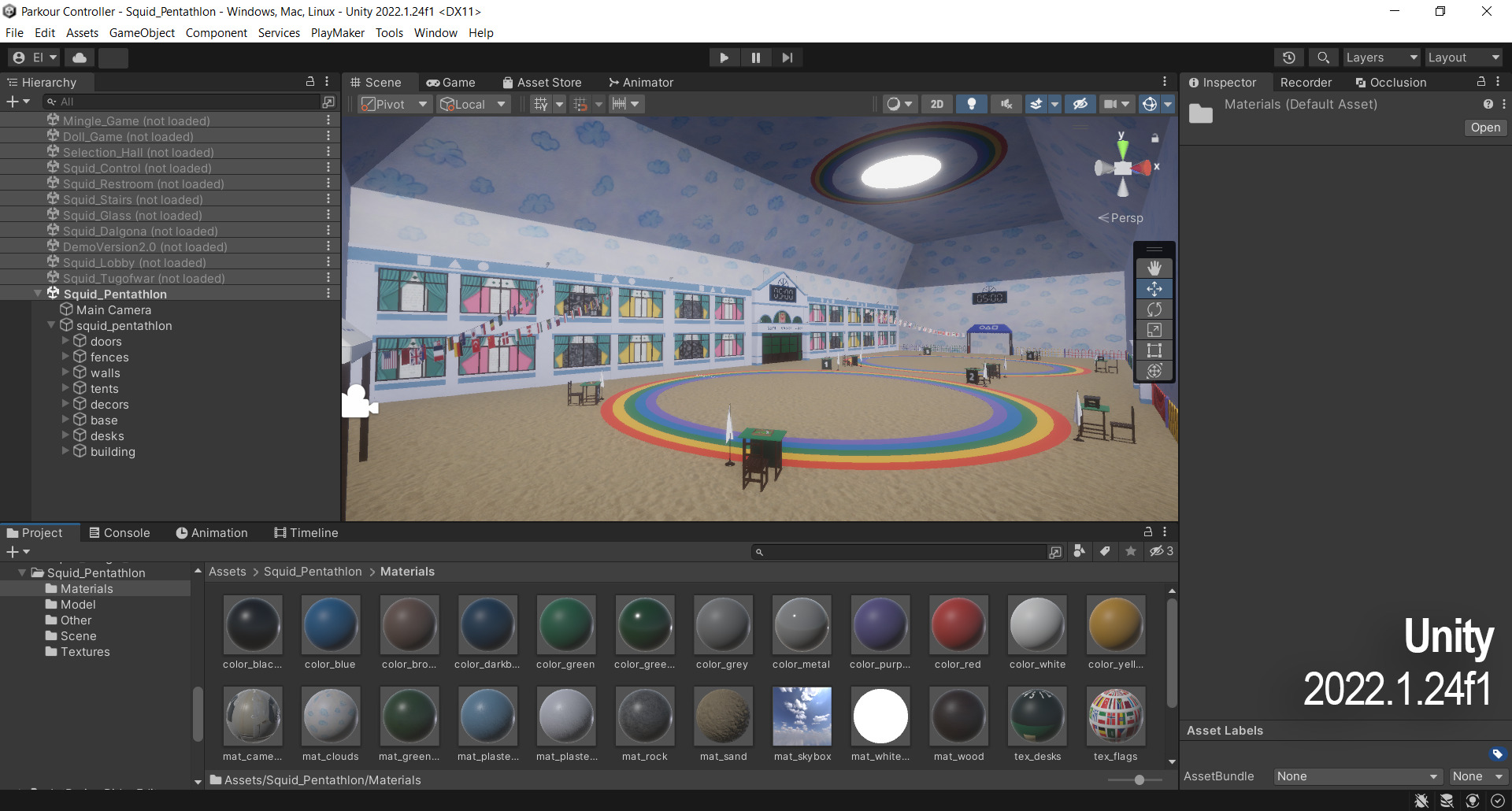
Task: Expand the doors object in Hierarchy
Action: pyautogui.click(x=66, y=341)
